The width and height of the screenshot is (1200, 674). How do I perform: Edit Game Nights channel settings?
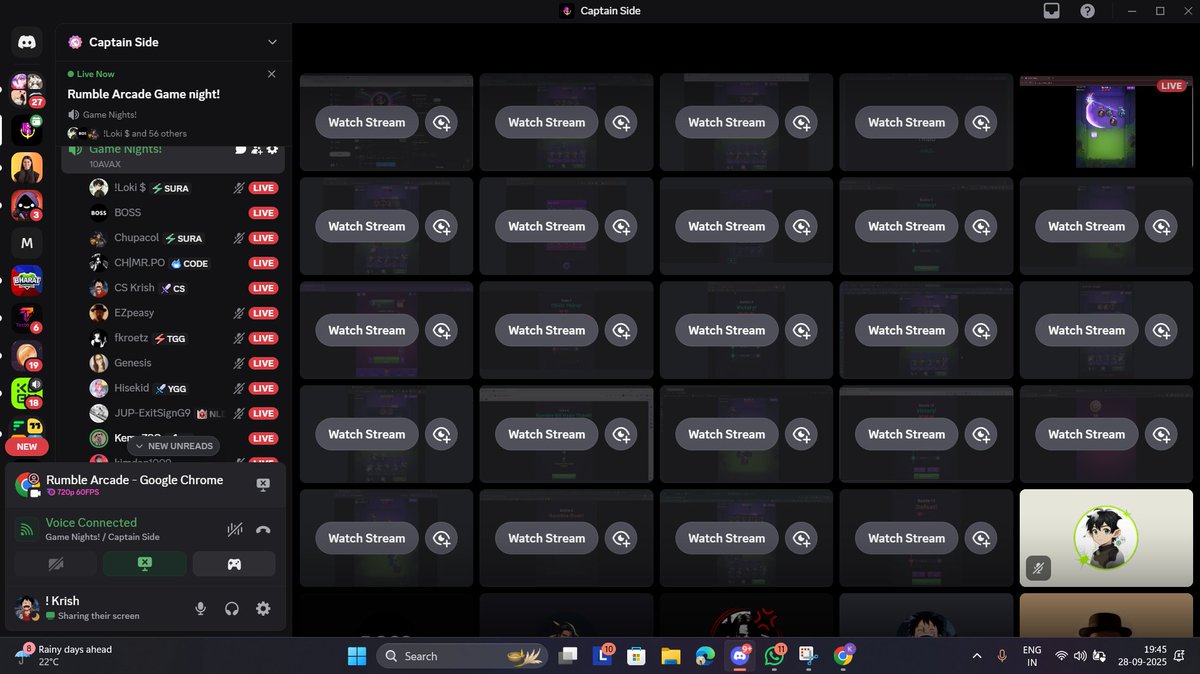click(x=272, y=149)
